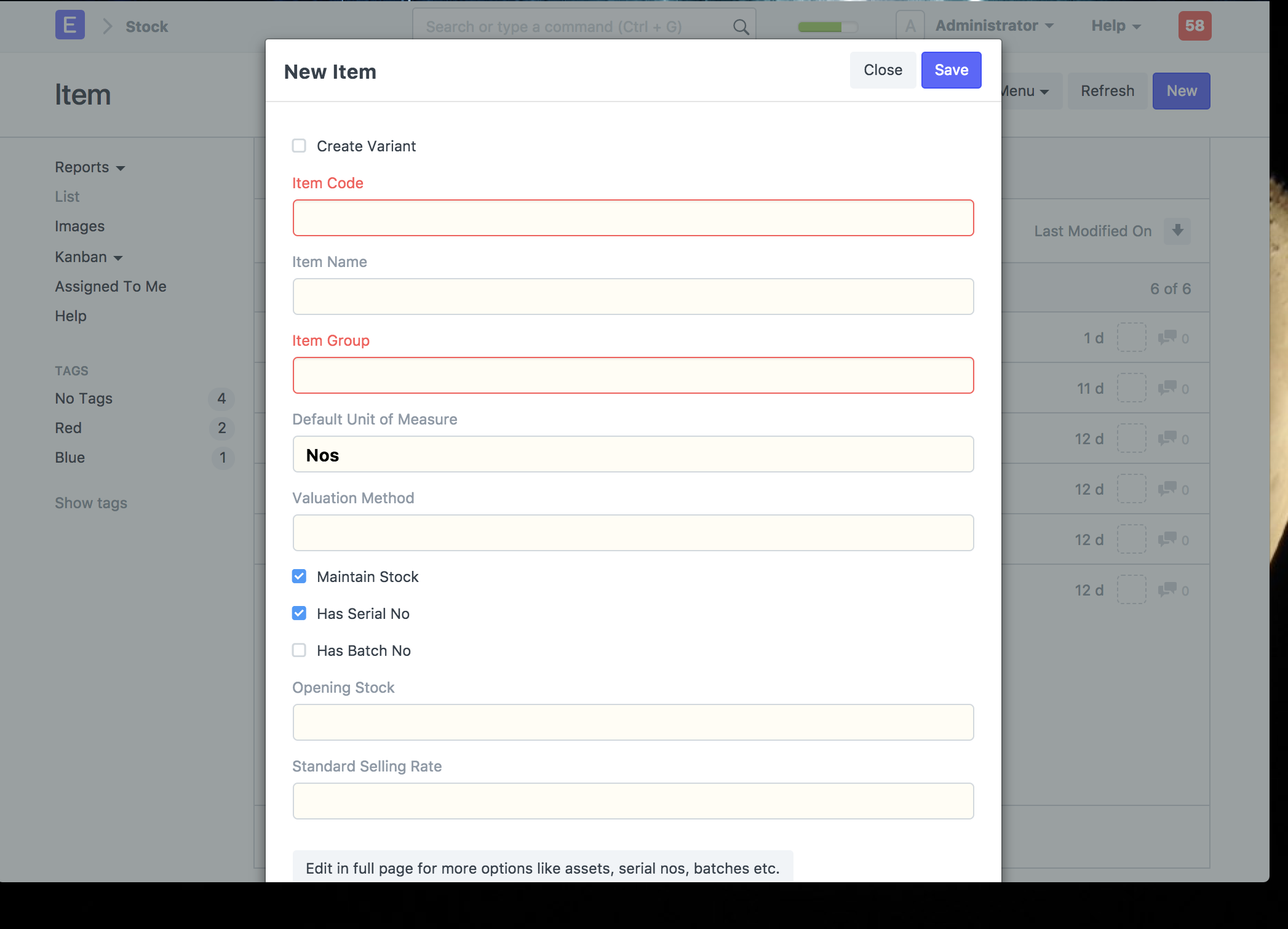Click the ERPNext logo icon
Screen dimensions: 1288x929
pos(69,26)
